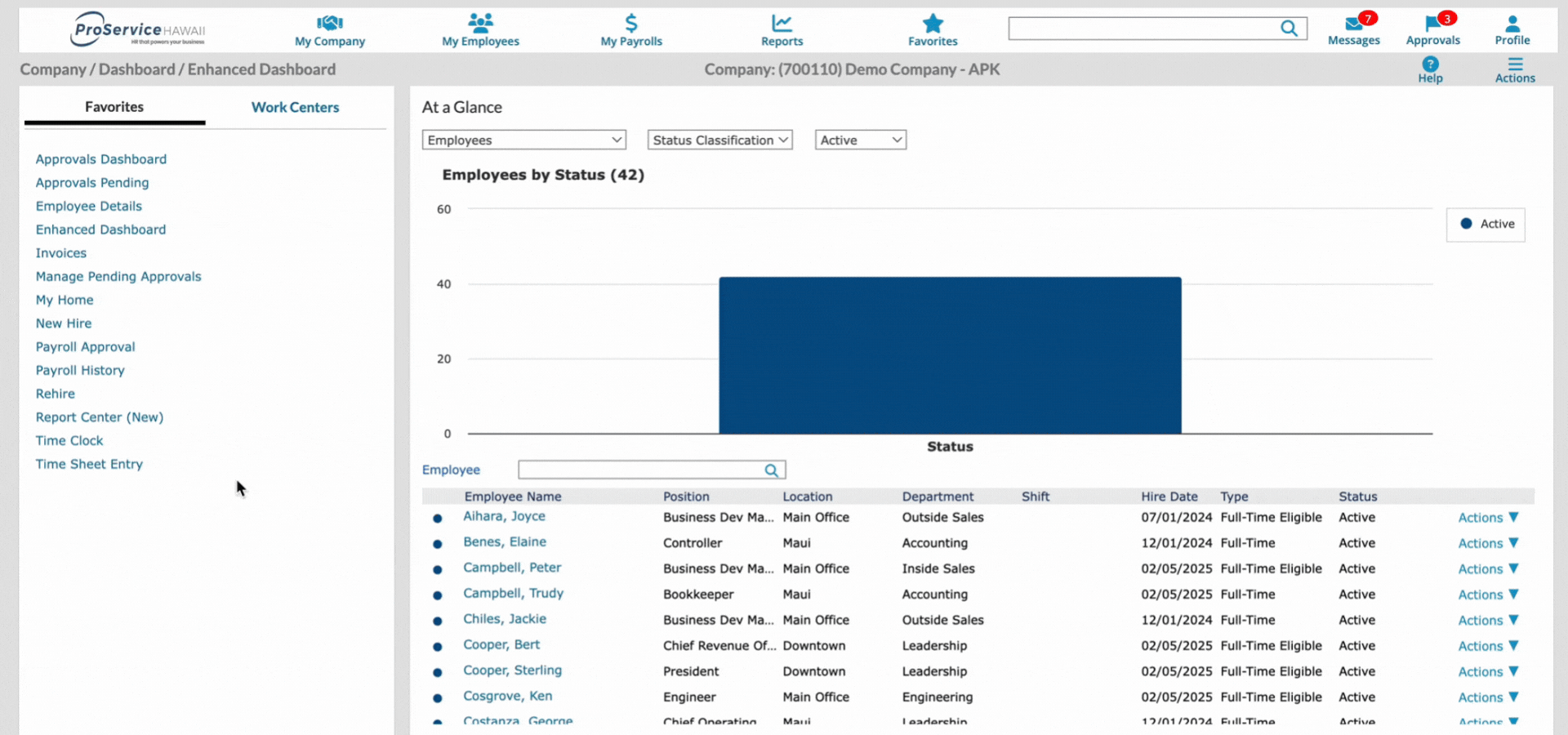Open New Hire link
This screenshot has width=1568, height=735.
(64, 323)
